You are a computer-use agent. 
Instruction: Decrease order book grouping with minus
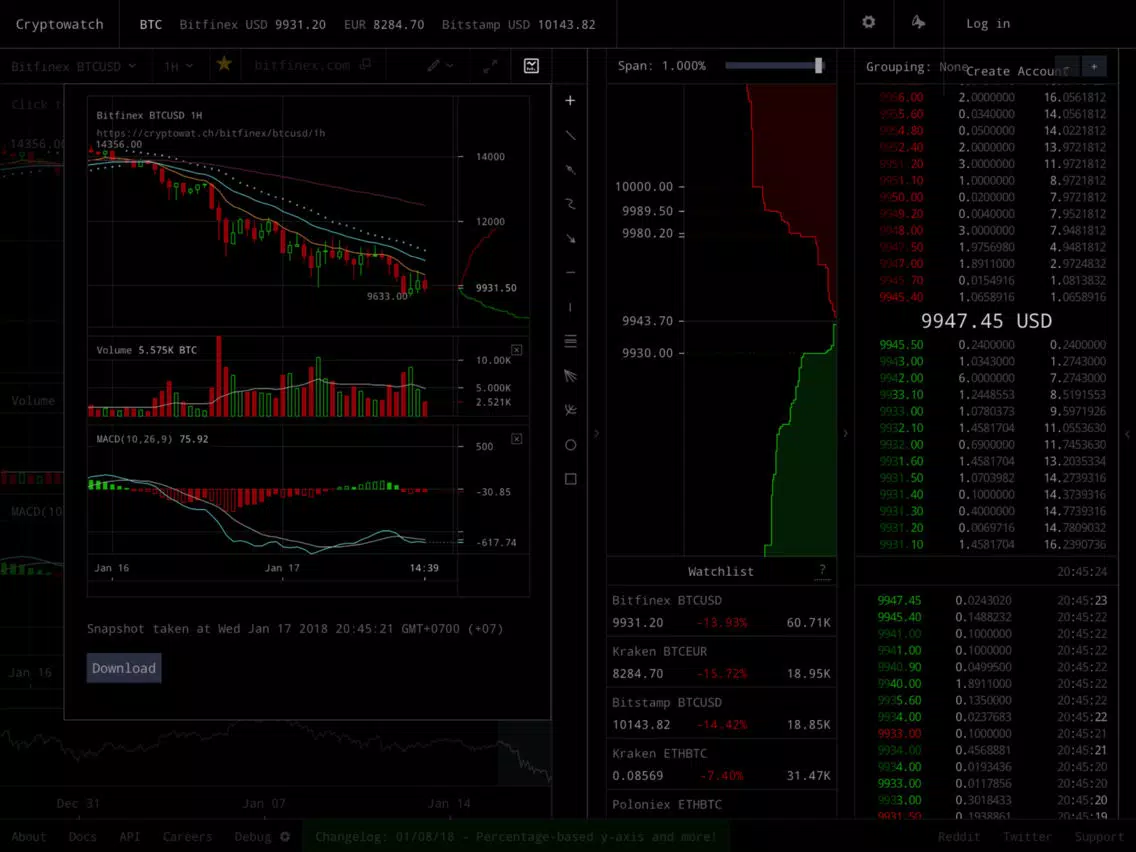(x=1067, y=67)
